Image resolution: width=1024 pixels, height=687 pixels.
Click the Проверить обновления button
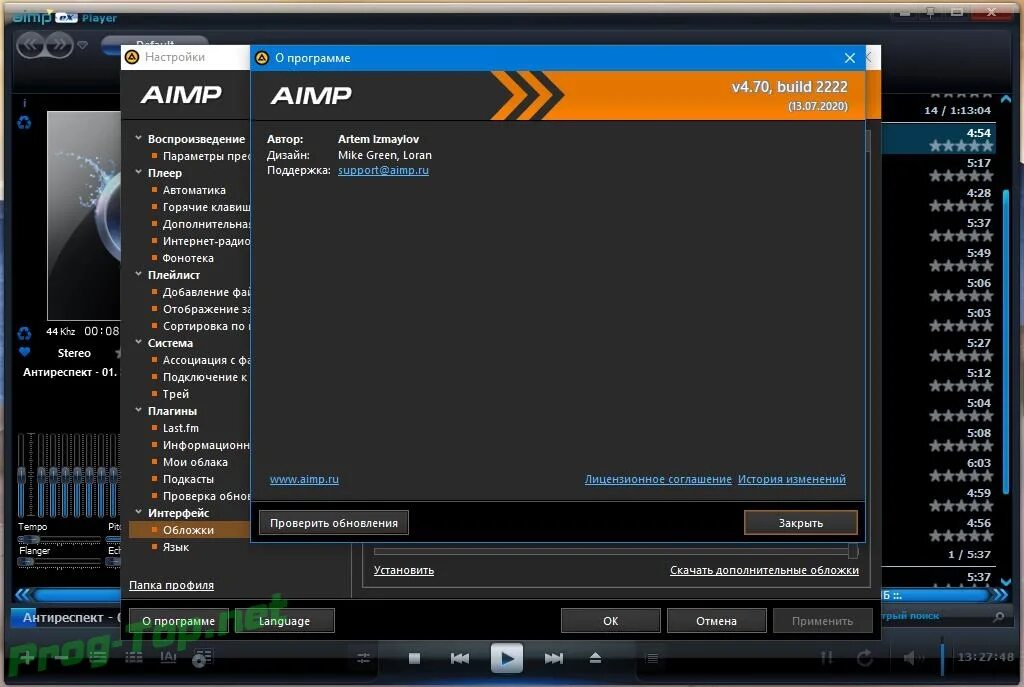[334, 522]
